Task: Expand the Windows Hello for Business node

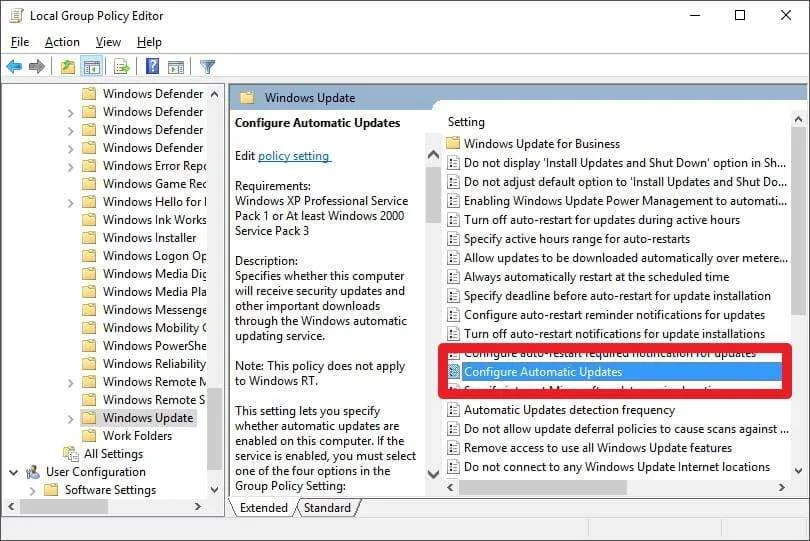Action: pyautogui.click(x=71, y=203)
